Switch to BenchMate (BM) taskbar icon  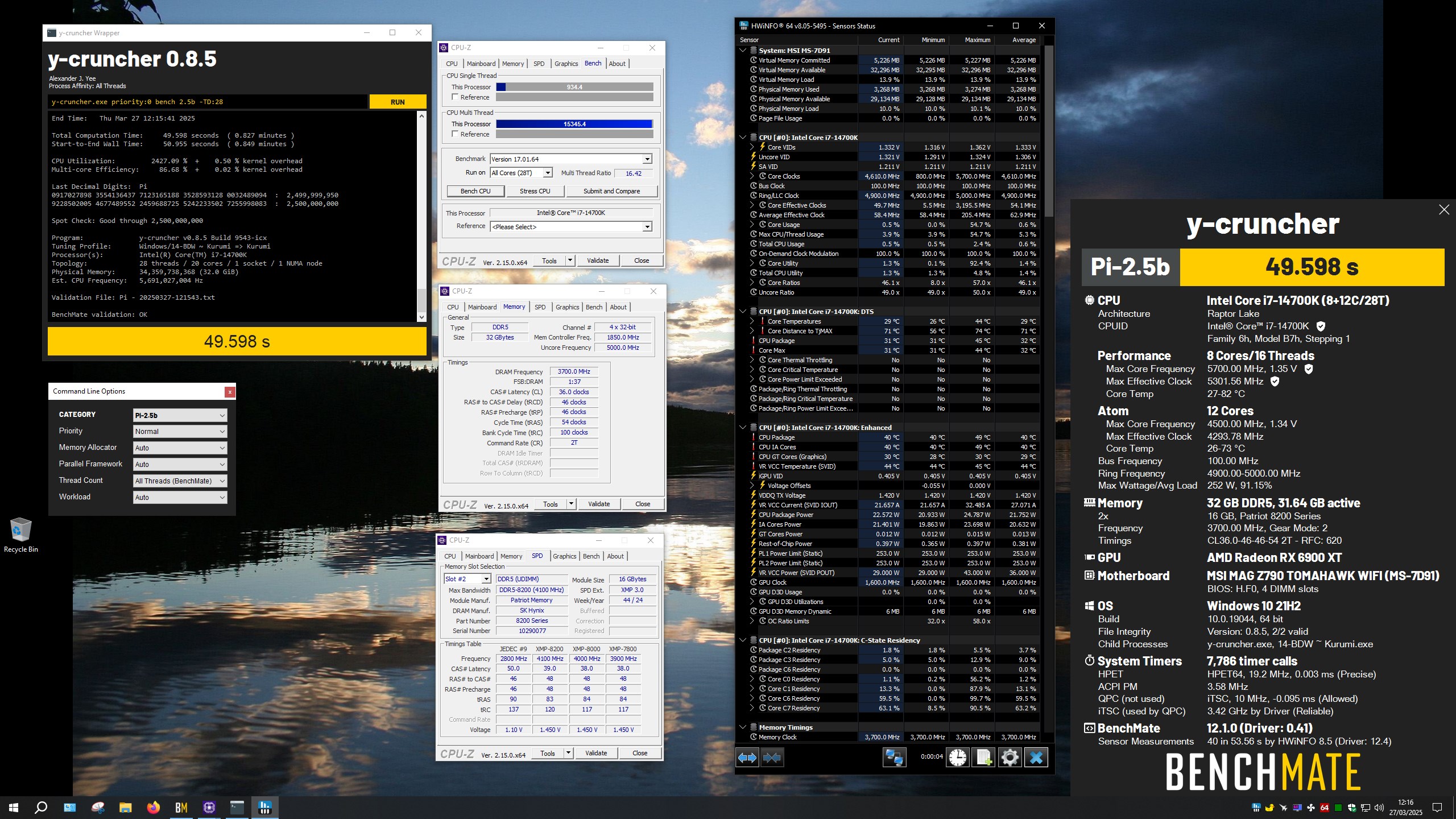[x=181, y=807]
